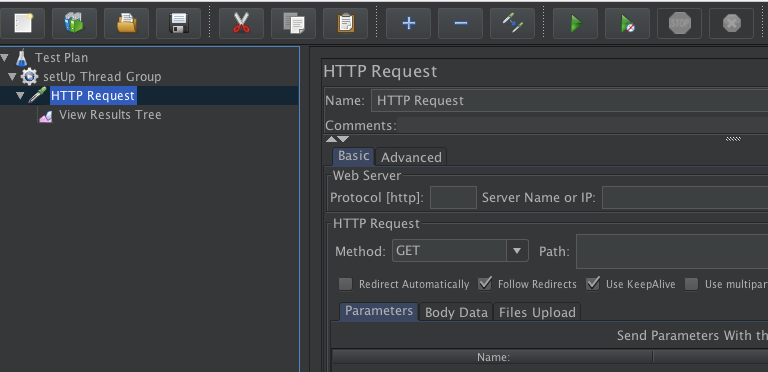Save the test plan with floppy icon
The width and height of the screenshot is (768, 372).
[178, 23]
